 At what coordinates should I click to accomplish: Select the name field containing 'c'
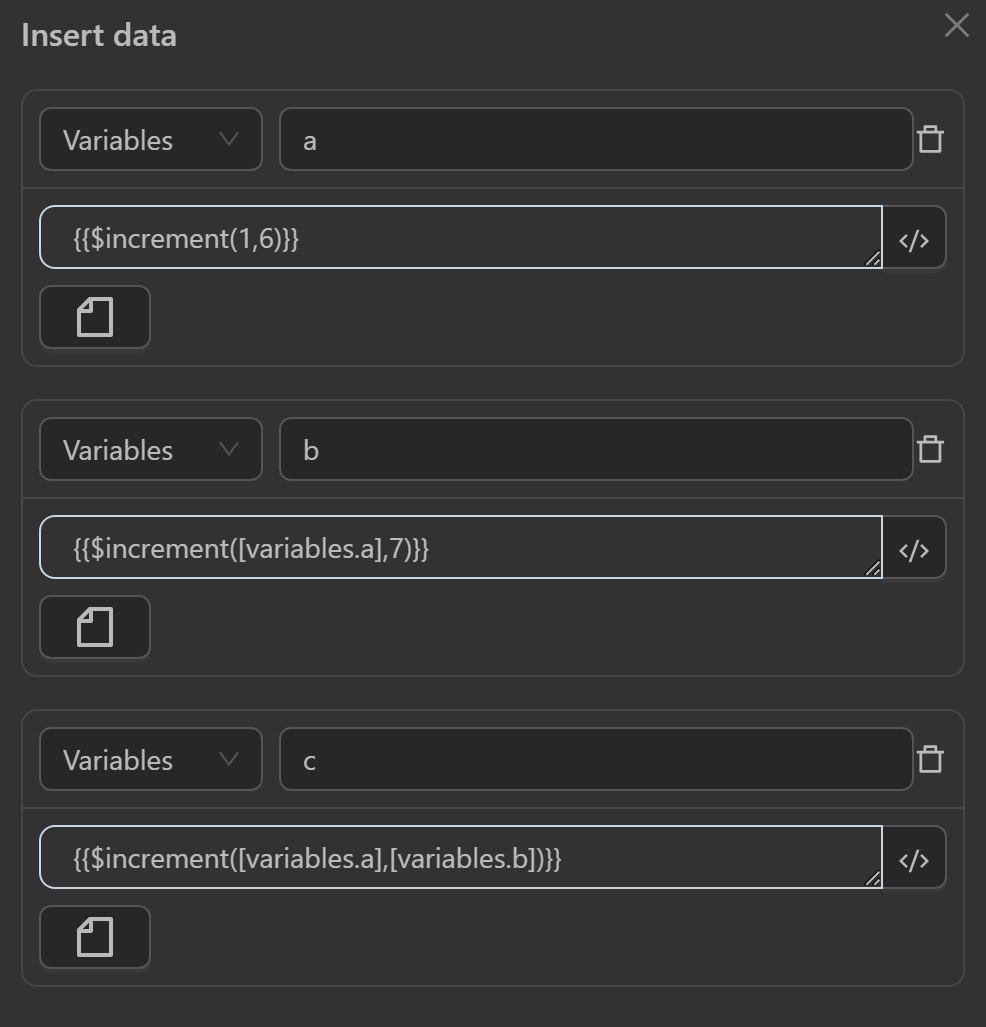(x=595, y=760)
